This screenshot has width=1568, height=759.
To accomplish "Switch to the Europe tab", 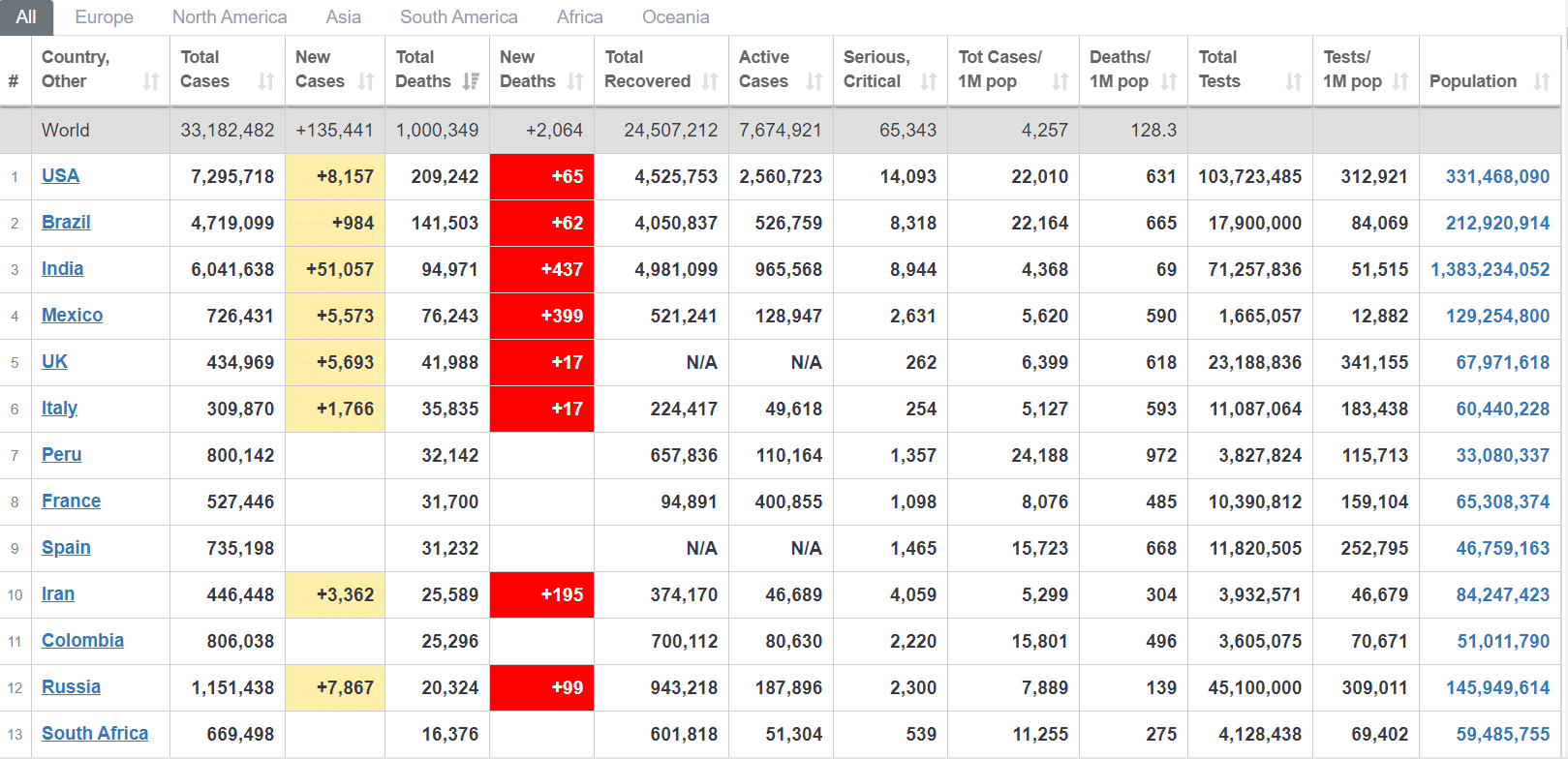I will [x=105, y=17].
